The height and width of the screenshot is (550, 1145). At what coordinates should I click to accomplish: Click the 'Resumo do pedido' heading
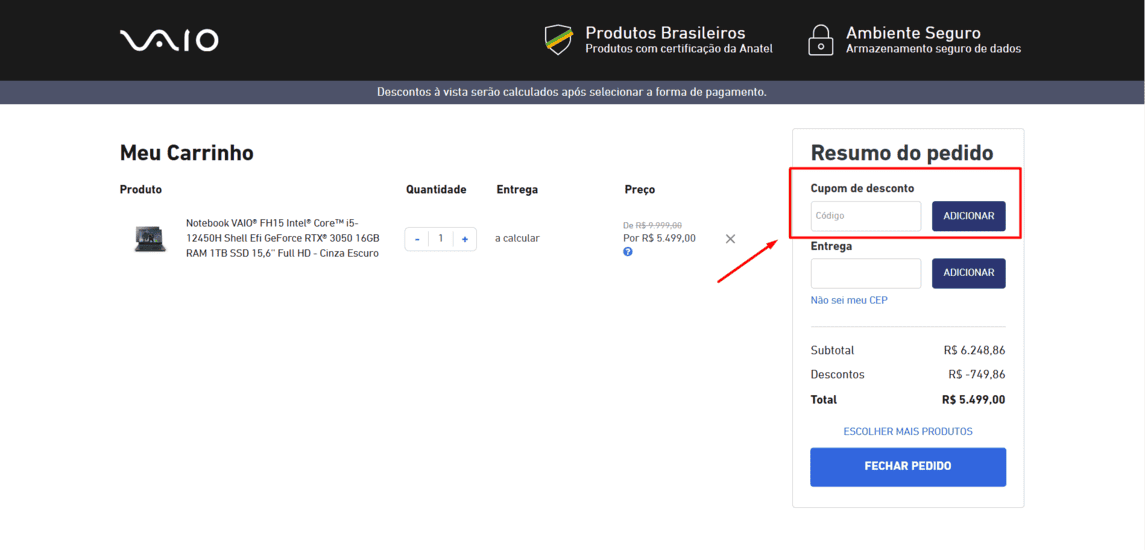pyautogui.click(x=902, y=153)
